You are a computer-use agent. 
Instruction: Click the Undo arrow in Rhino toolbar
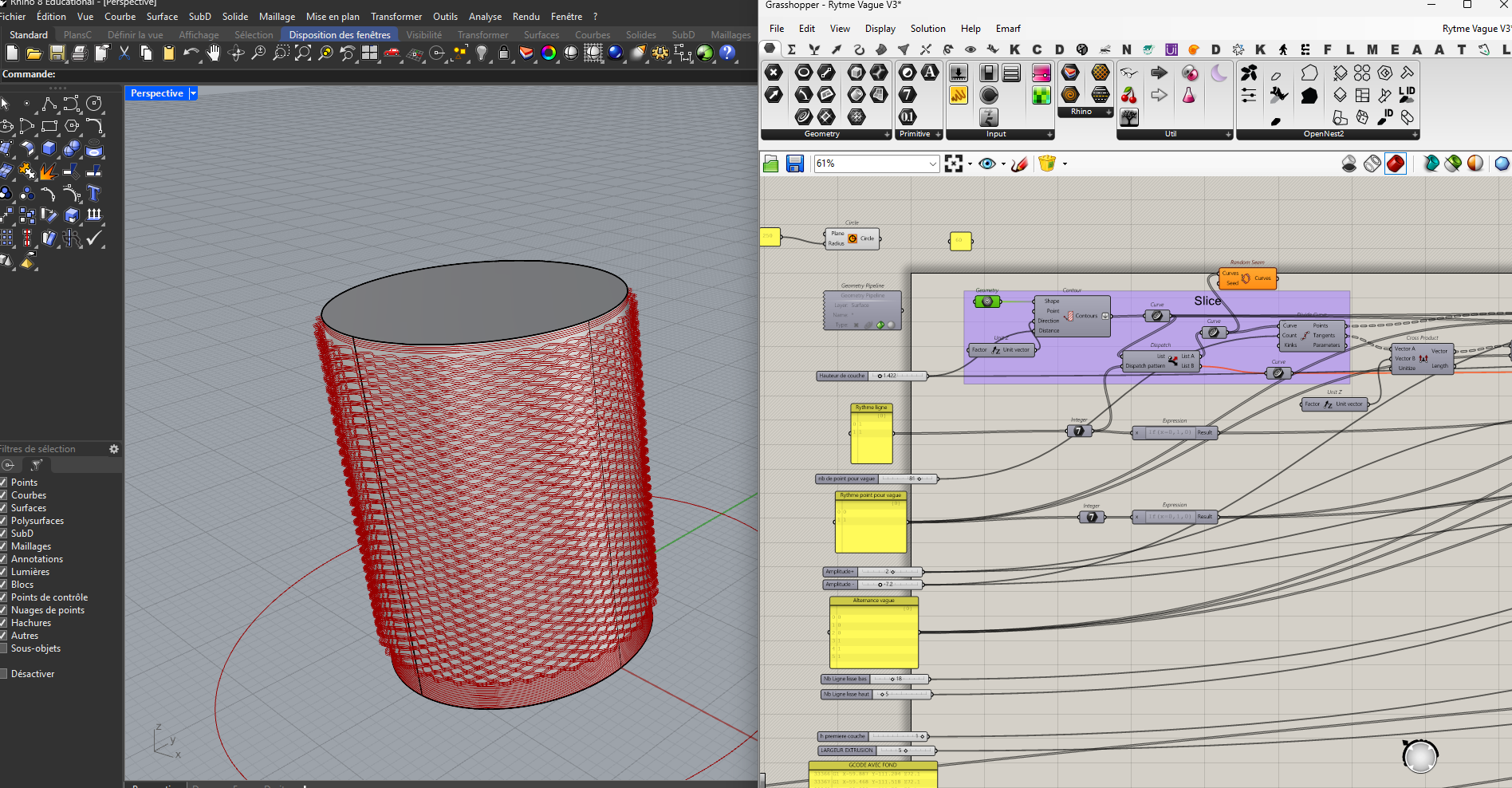pyautogui.click(x=190, y=53)
